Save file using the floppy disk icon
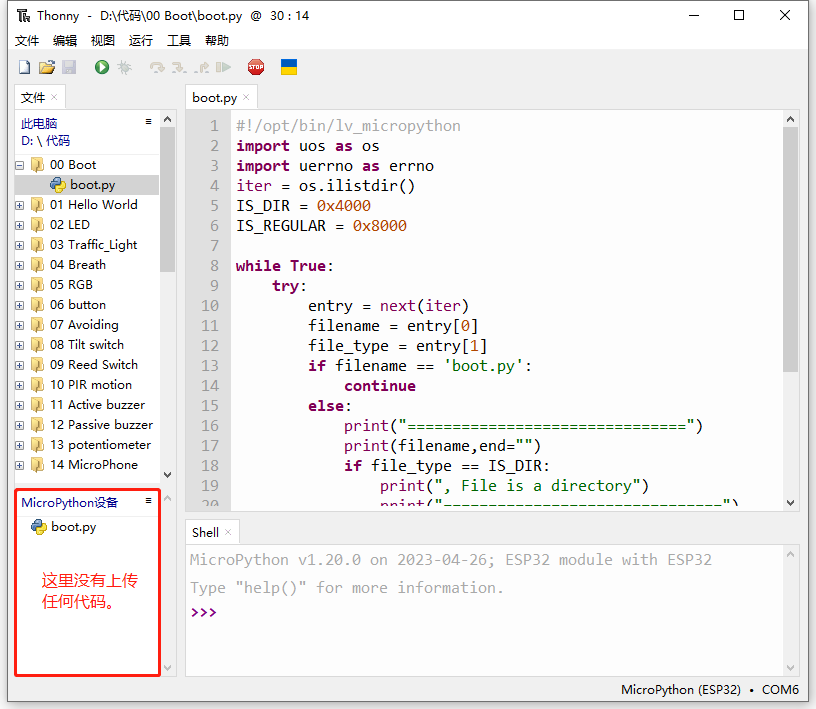Image resolution: width=816 pixels, height=709 pixels. [x=69, y=67]
